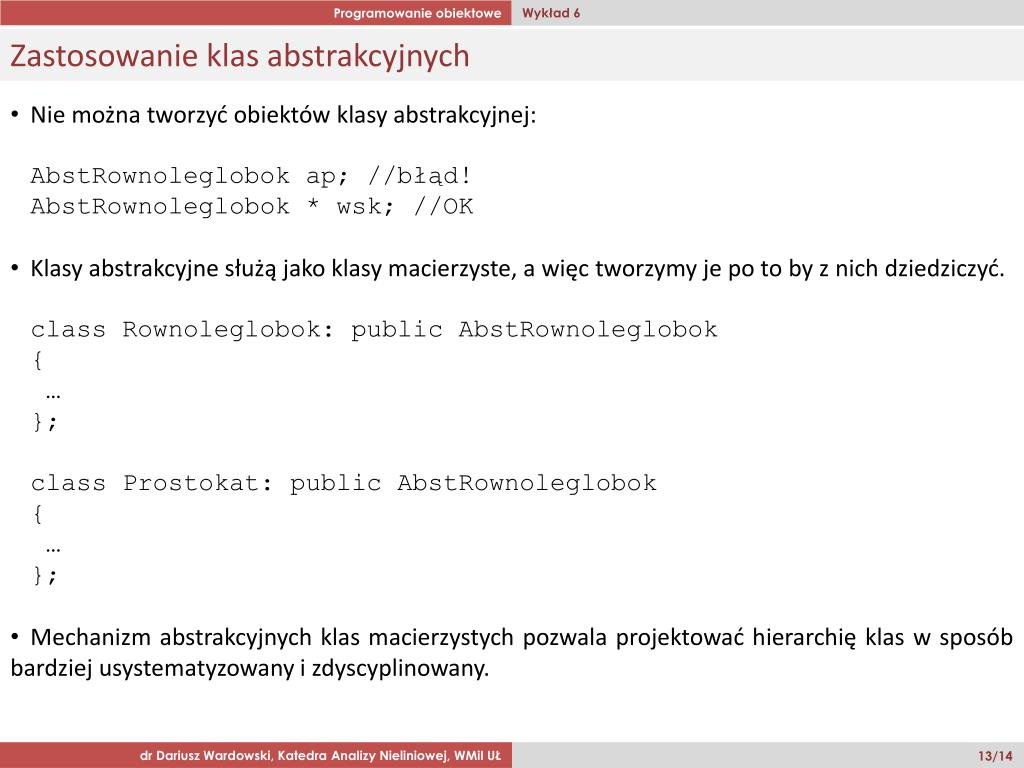Image resolution: width=1024 pixels, height=768 pixels.
Task: Click the 'Programowanie obiektowe' header label
Action: 417,13
